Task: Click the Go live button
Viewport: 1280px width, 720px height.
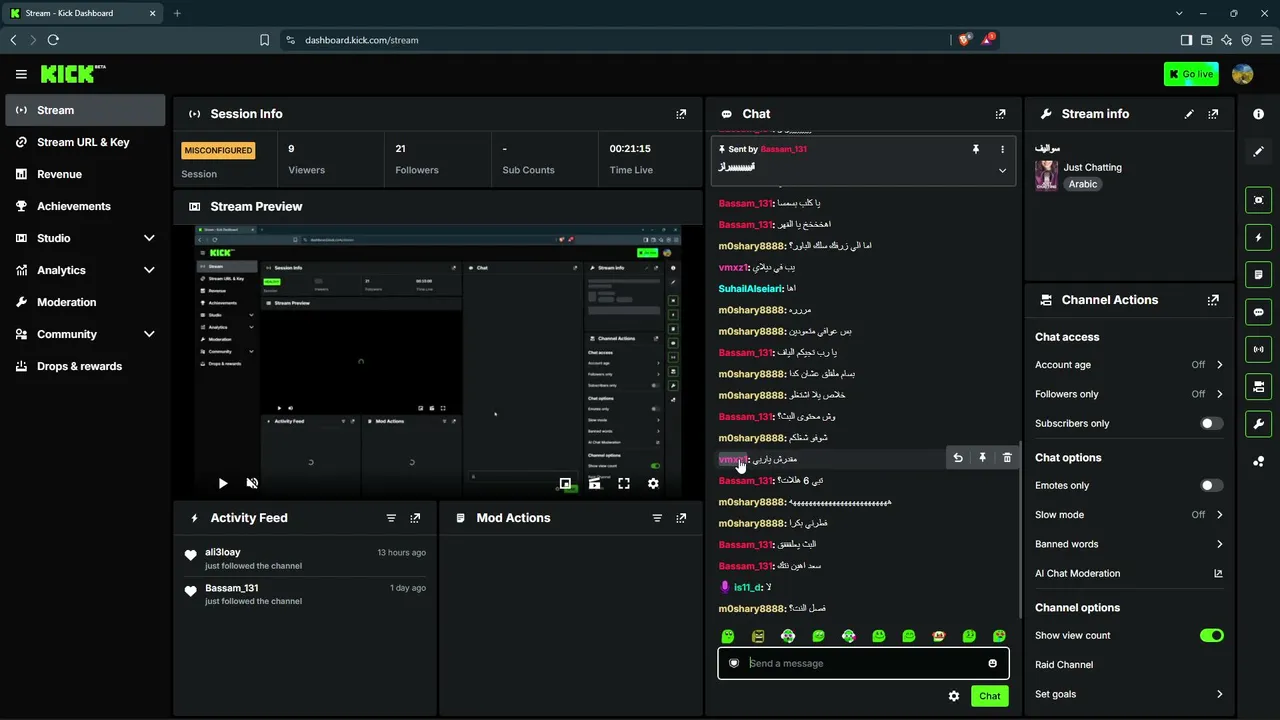Action: point(1191,74)
